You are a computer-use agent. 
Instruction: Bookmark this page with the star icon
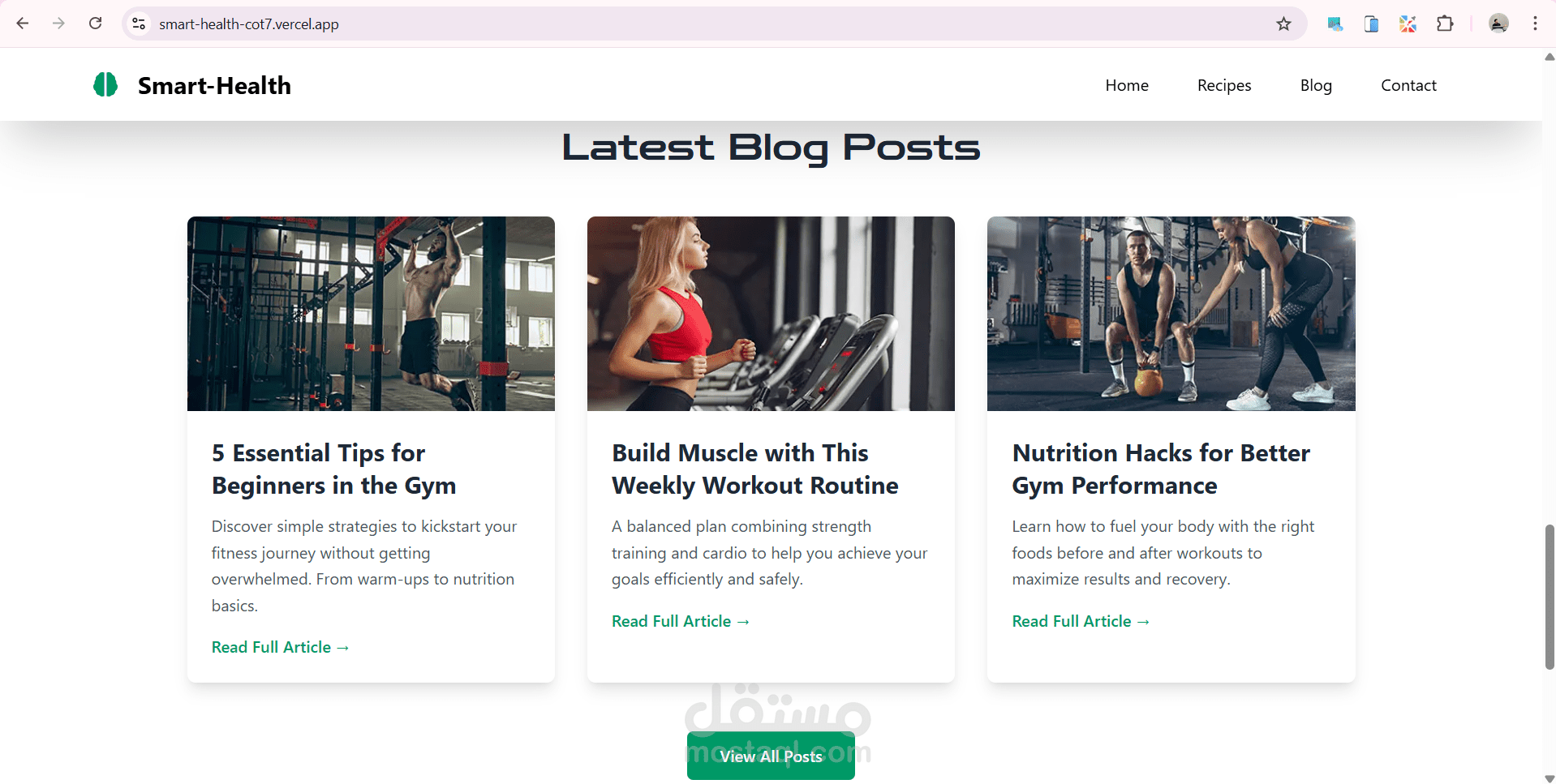point(1283,24)
